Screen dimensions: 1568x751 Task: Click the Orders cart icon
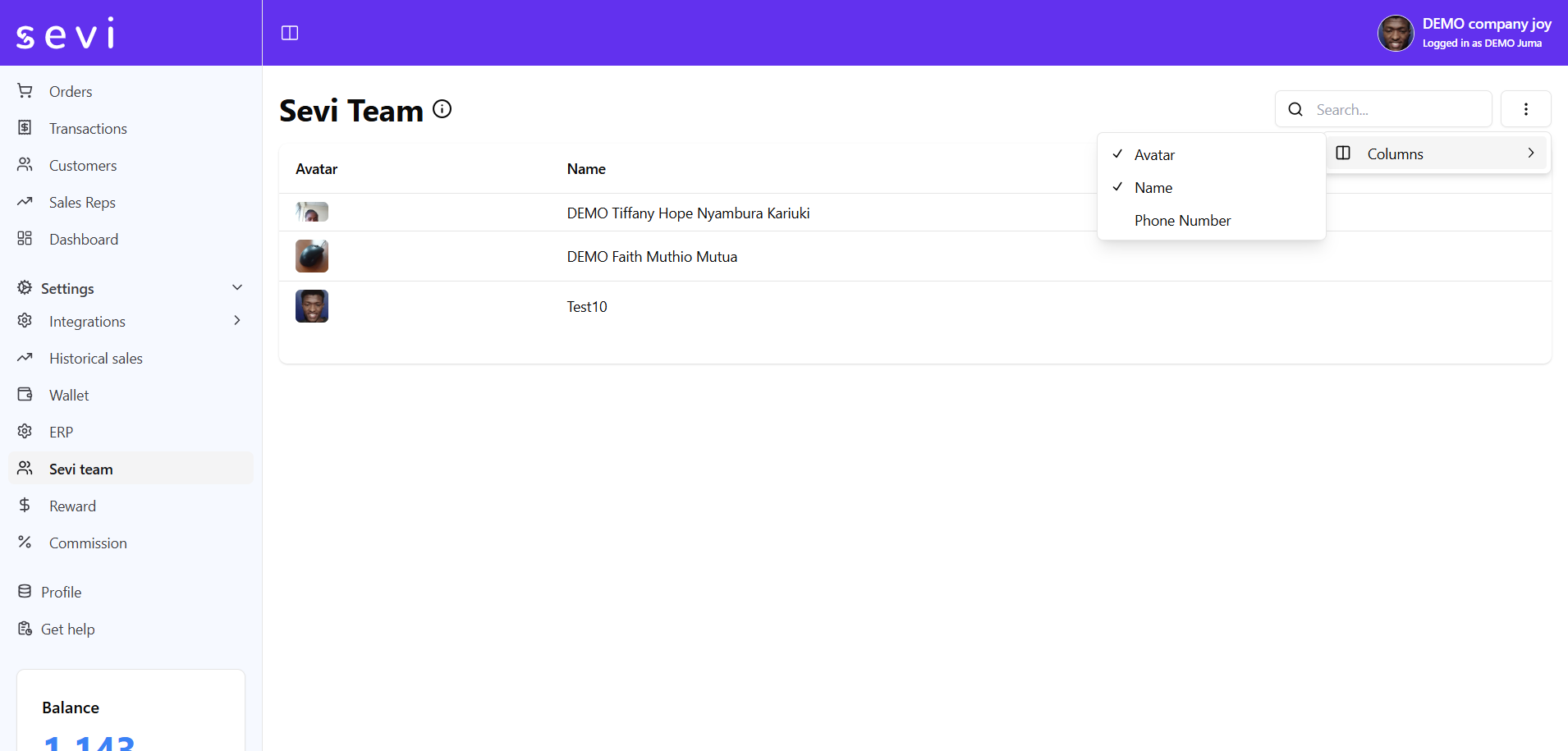click(x=25, y=91)
